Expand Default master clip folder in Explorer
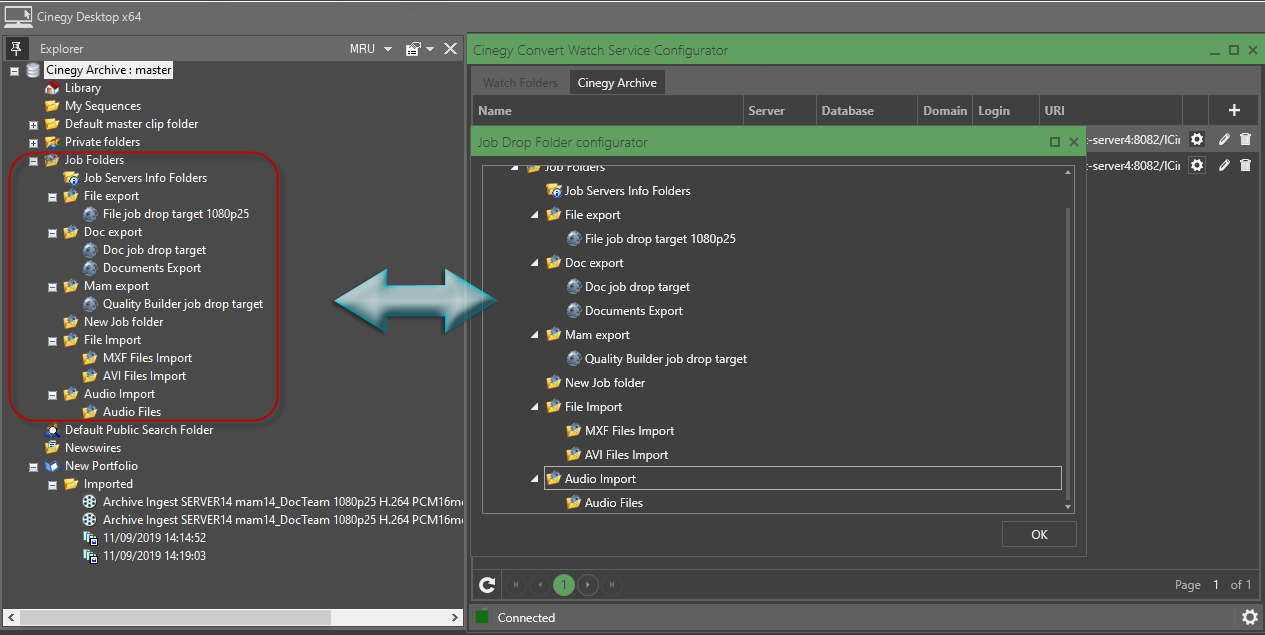The width and height of the screenshot is (1265, 635). click(34, 125)
